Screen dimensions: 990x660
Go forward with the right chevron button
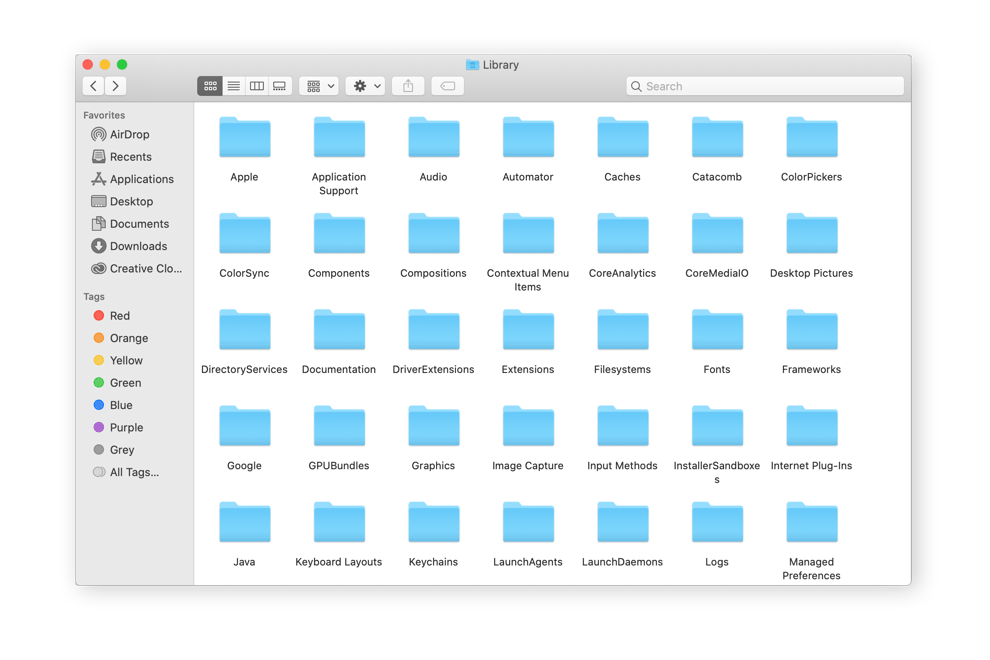(116, 86)
